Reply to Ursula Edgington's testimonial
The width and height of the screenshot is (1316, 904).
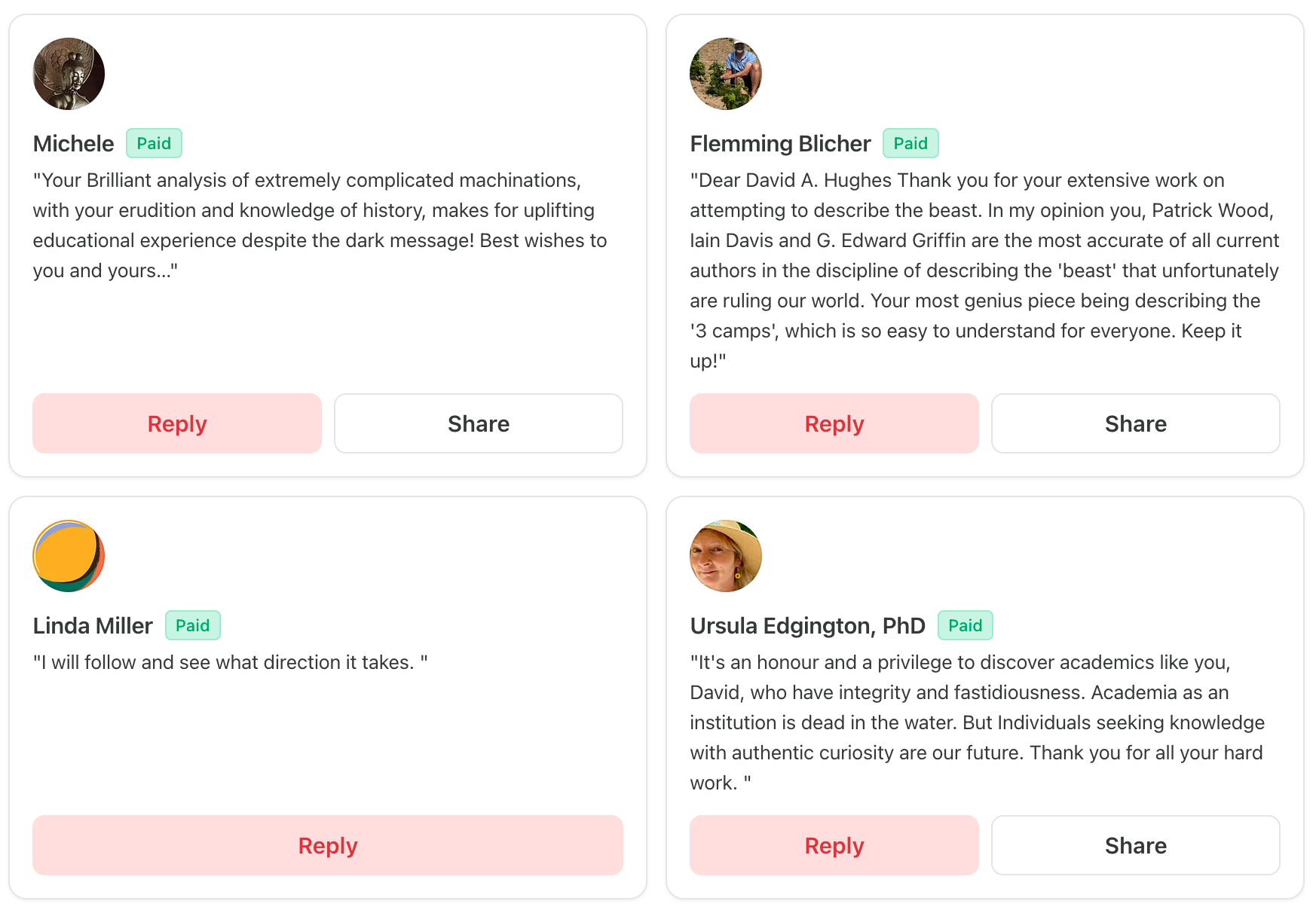[834, 845]
